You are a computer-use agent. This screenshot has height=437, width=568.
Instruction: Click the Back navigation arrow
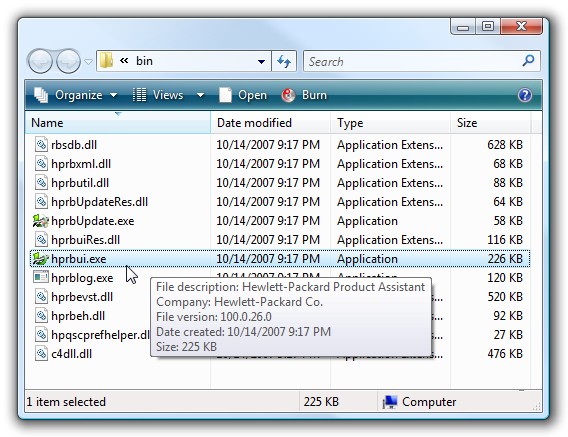[x=40, y=61]
